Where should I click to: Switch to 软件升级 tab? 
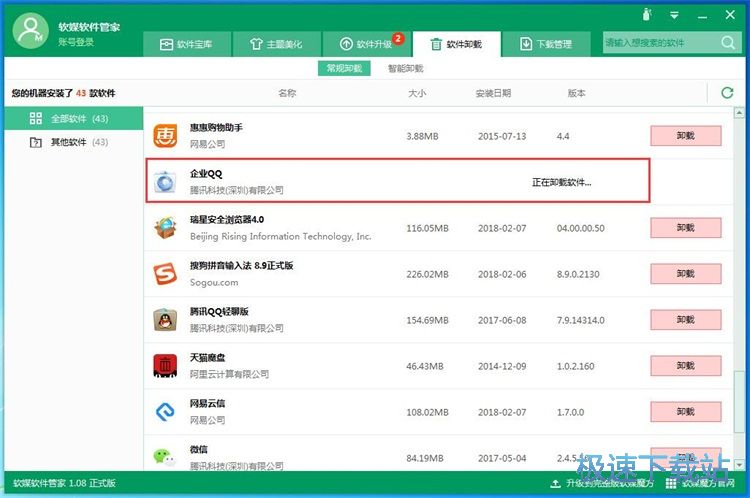pos(366,44)
